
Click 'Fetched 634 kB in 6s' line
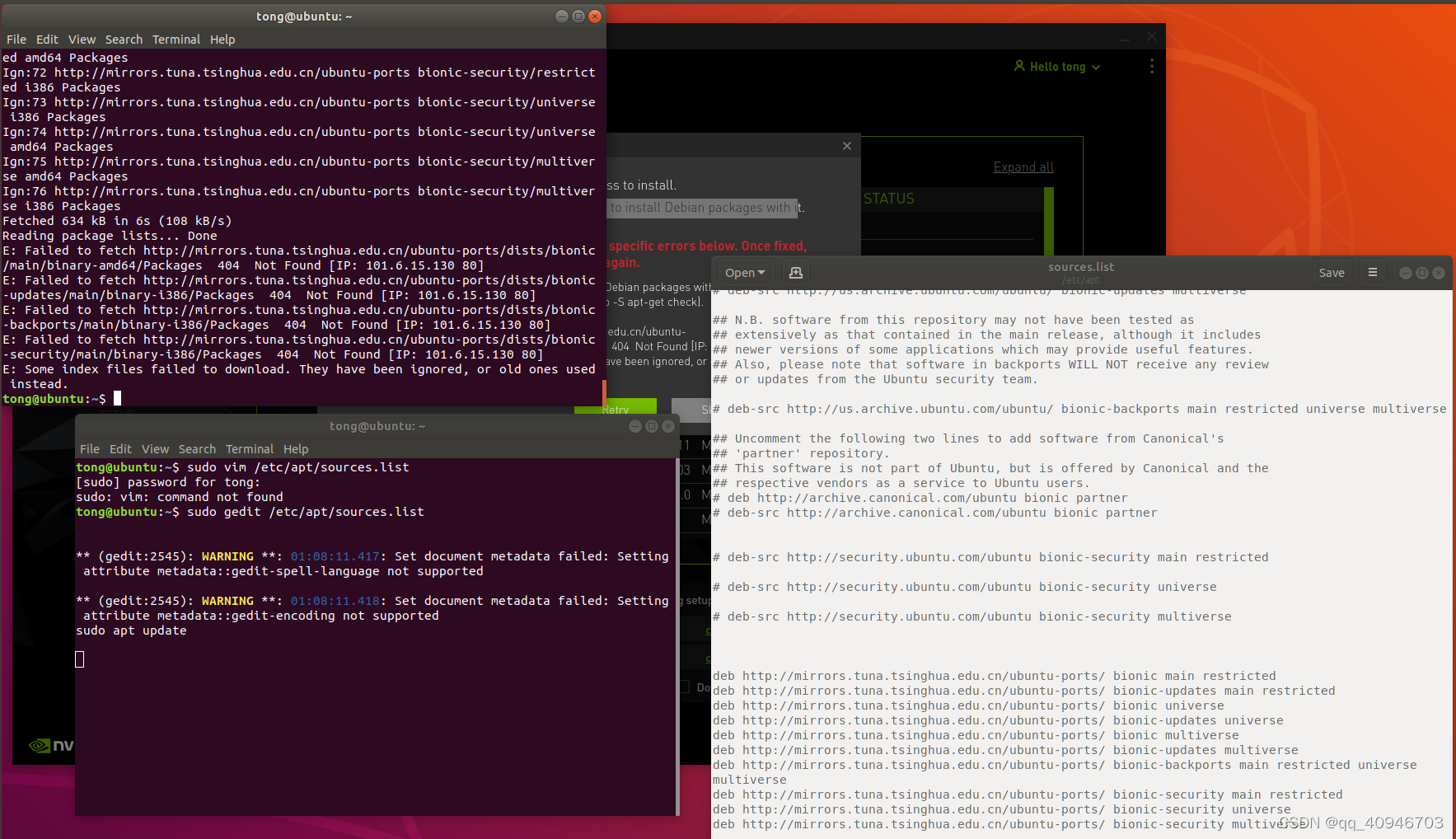click(117, 221)
